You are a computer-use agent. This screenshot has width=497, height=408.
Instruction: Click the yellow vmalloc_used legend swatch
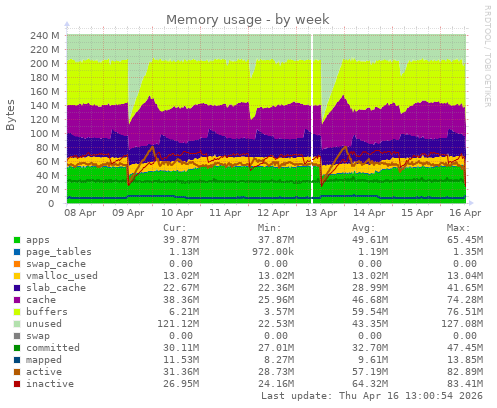click(17, 276)
